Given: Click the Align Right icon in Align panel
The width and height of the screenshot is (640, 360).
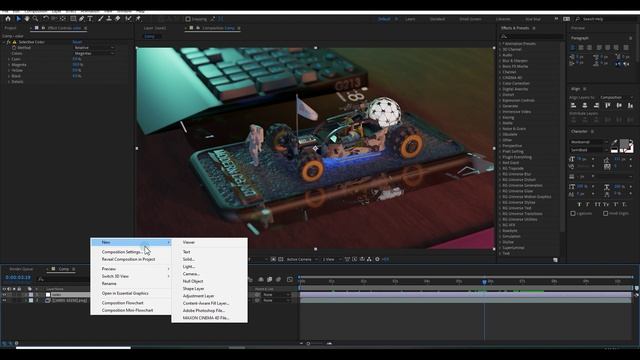Looking at the screenshot, I should click(596, 106).
